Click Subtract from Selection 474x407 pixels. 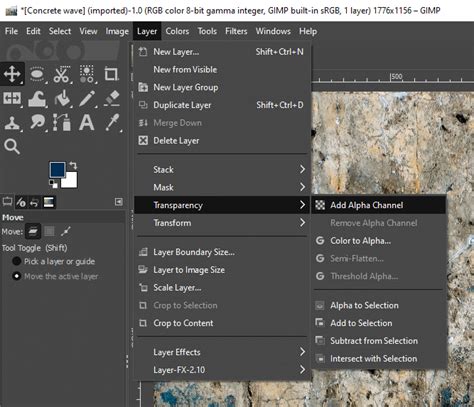[379, 341]
